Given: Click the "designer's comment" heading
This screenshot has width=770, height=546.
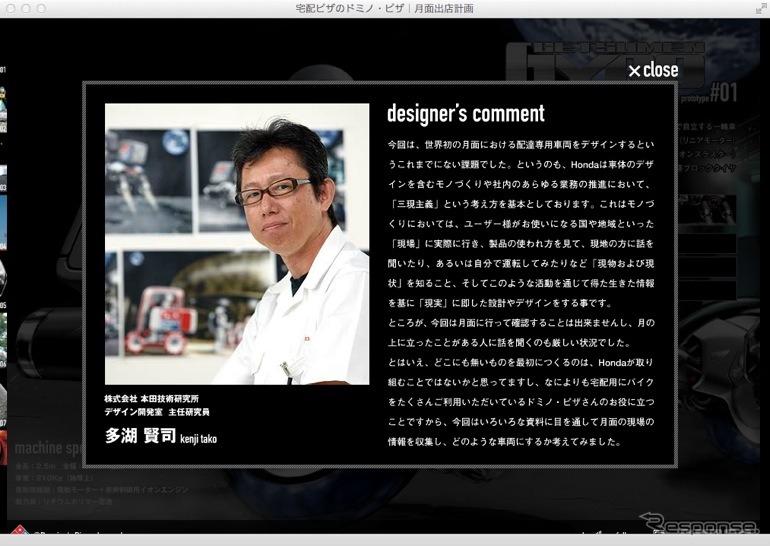Looking at the screenshot, I should (465, 114).
